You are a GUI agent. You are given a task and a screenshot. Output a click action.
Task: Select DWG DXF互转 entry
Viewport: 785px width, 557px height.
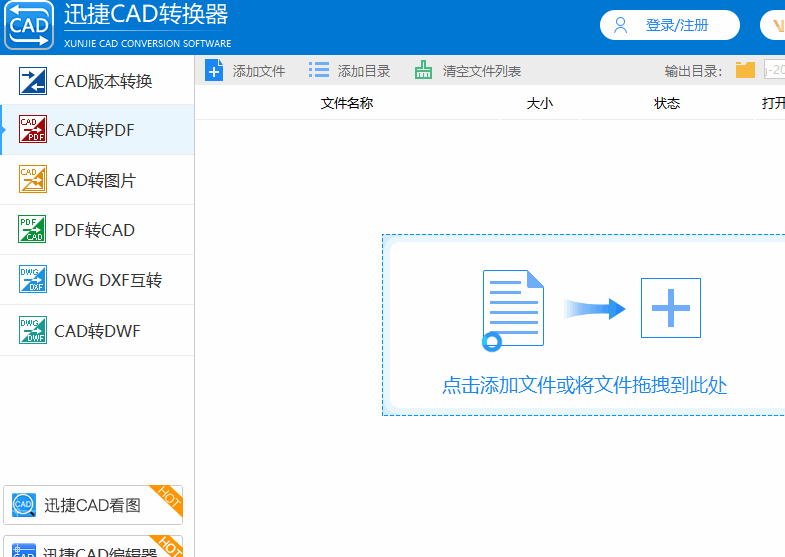(97, 280)
